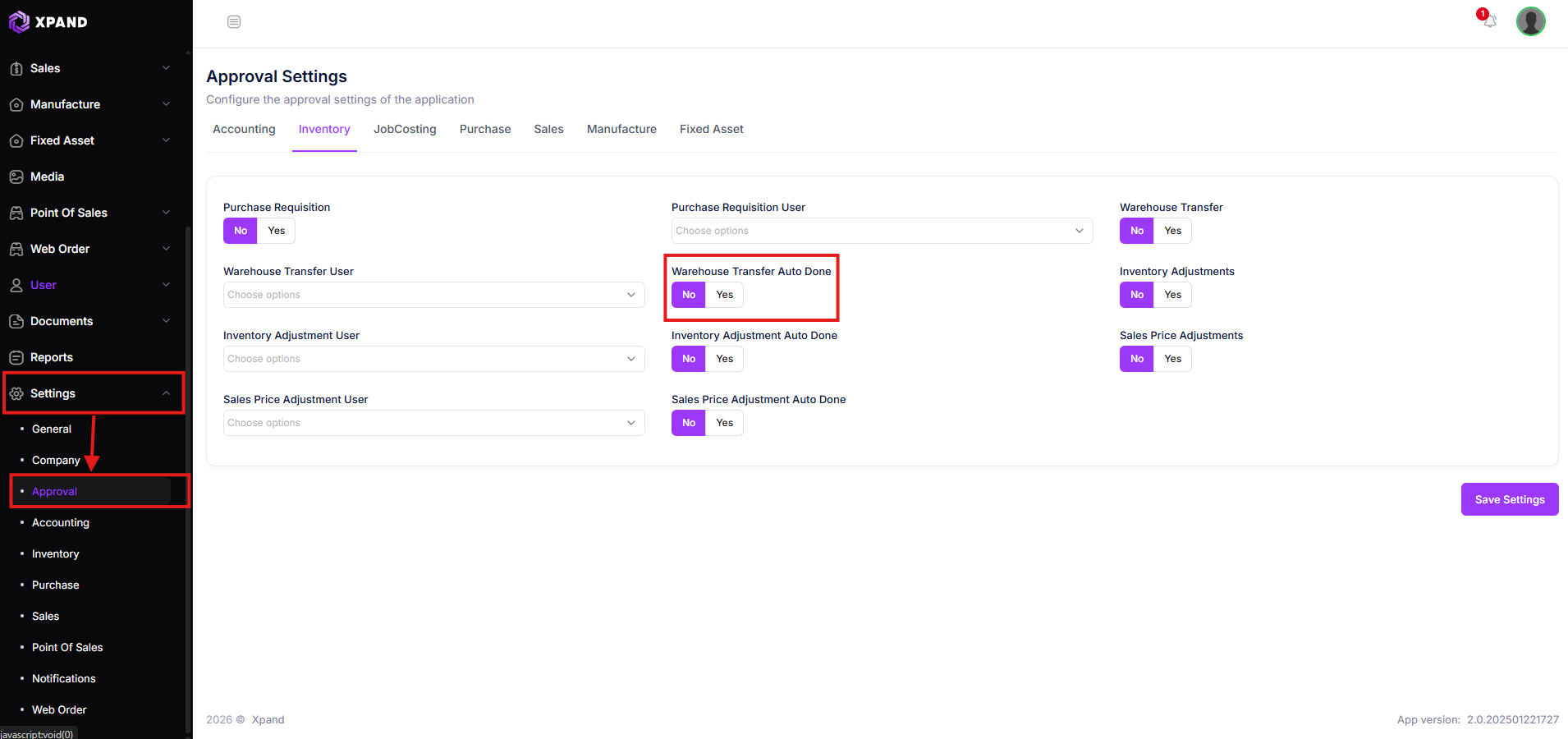Switch to the Fixed Asset tab

point(712,129)
